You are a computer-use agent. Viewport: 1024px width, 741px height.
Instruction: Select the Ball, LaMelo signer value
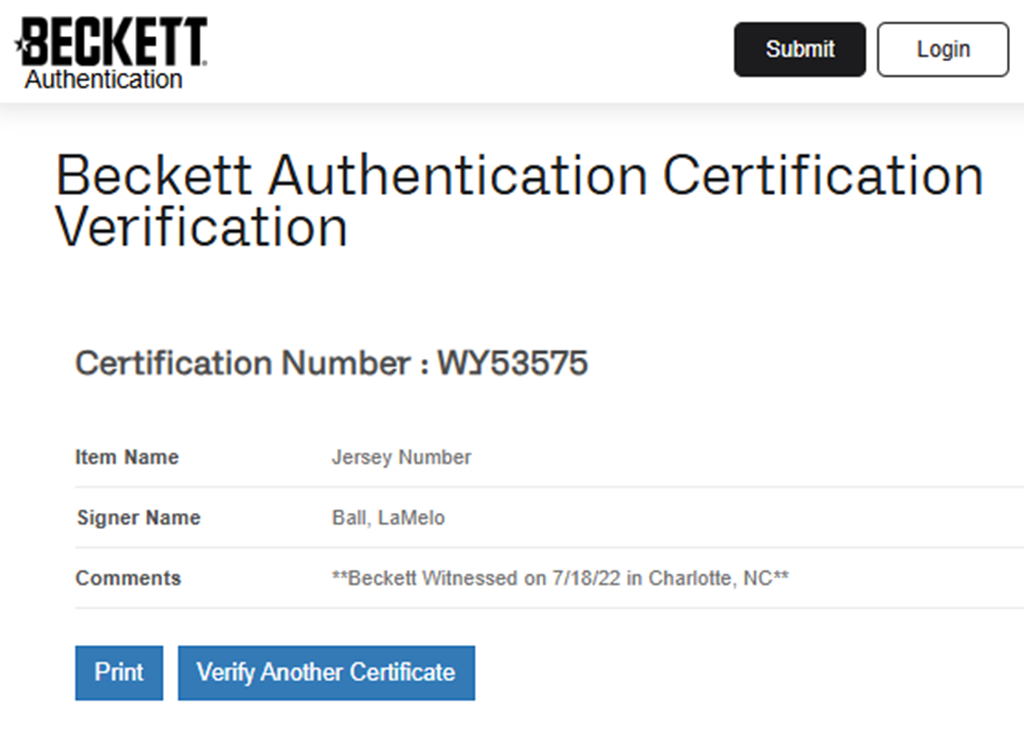(388, 518)
